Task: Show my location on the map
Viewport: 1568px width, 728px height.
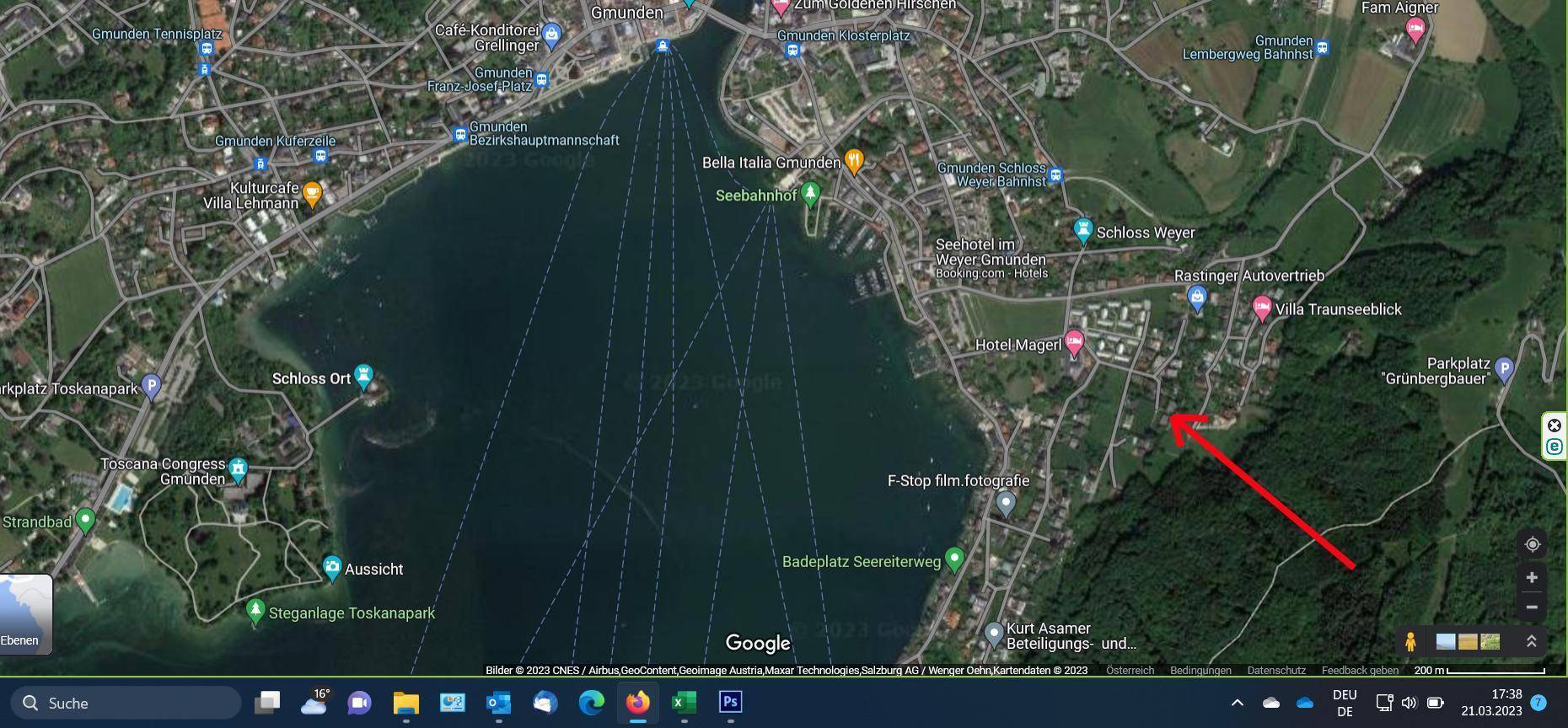Action: (x=1532, y=544)
